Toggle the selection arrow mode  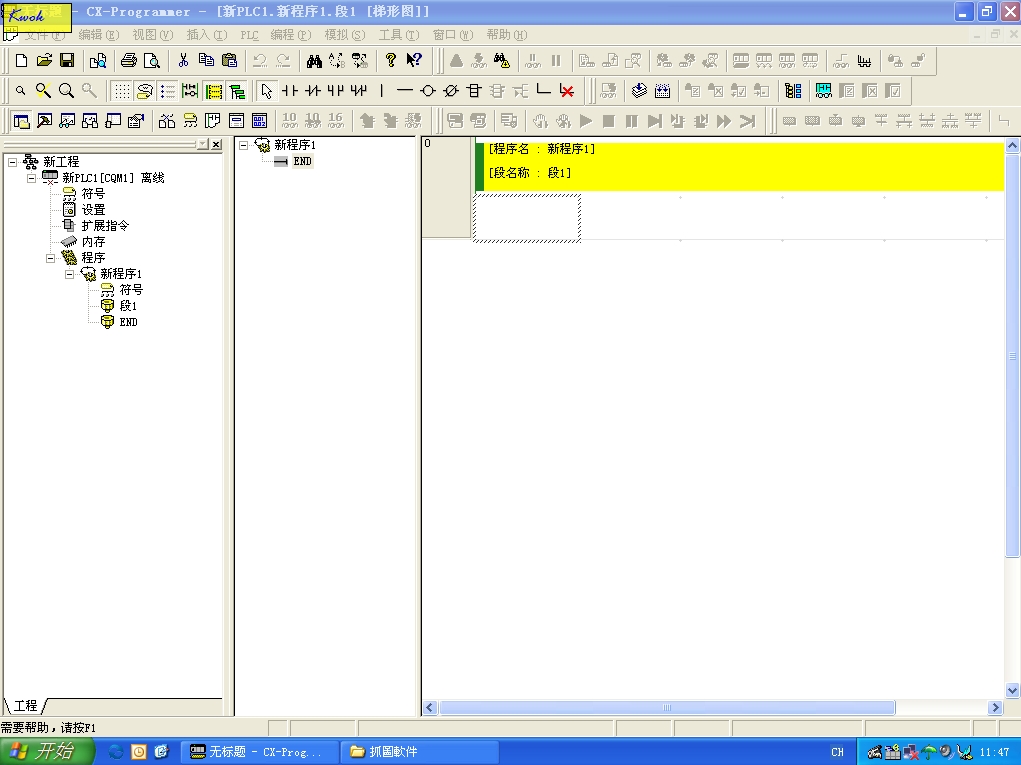[266, 91]
